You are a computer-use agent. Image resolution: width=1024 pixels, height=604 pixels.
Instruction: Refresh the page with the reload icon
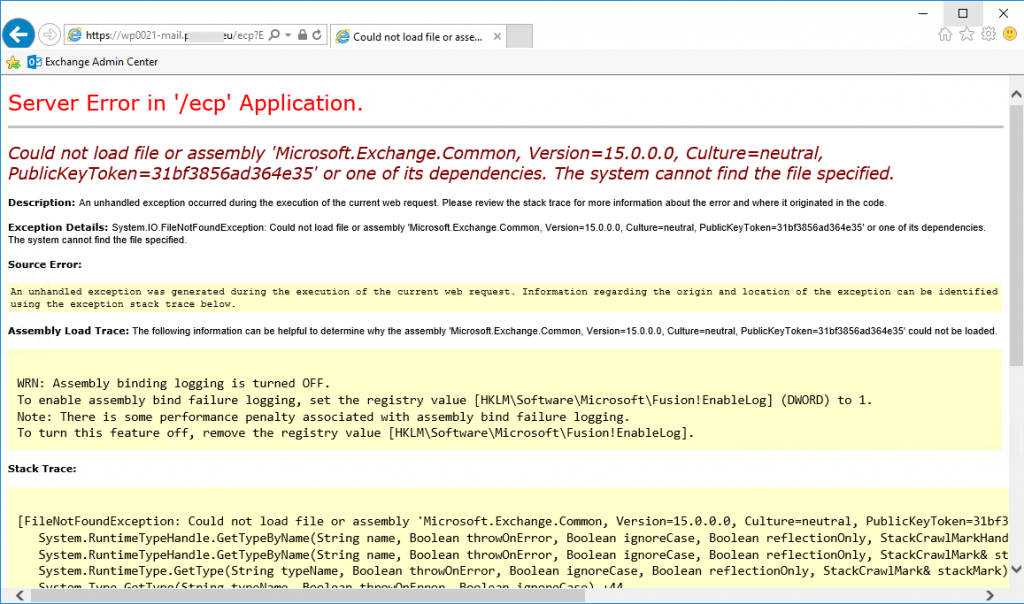[317, 33]
